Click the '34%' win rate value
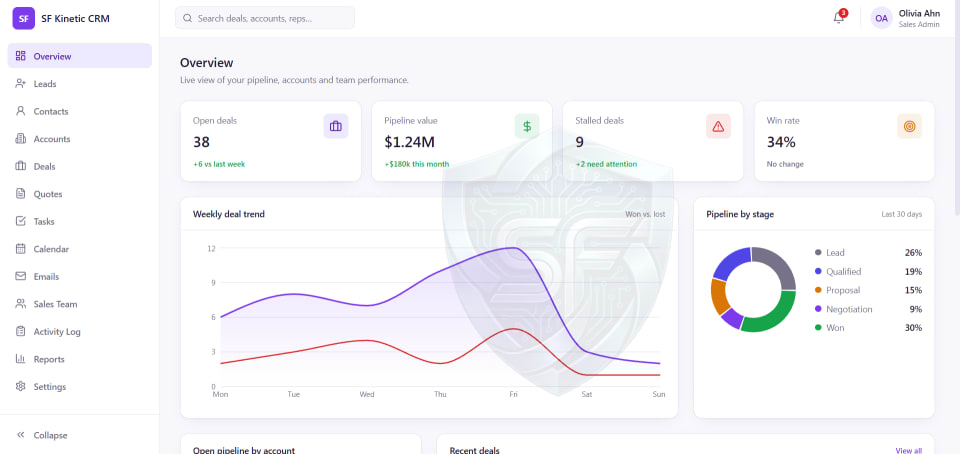The image size is (960, 454). point(781,142)
